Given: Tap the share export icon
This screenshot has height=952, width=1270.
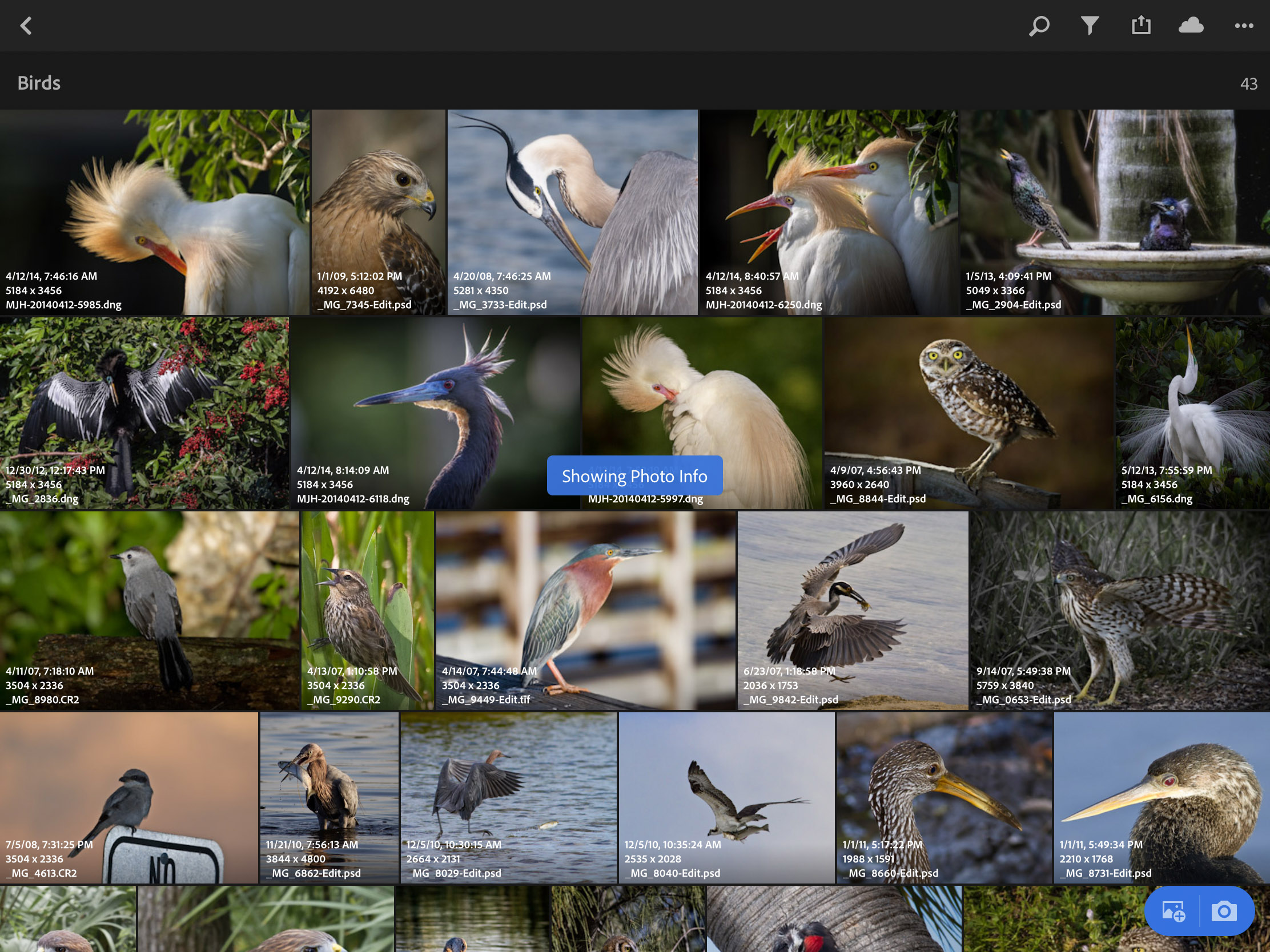Looking at the screenshot, I should coord(1141,25).
